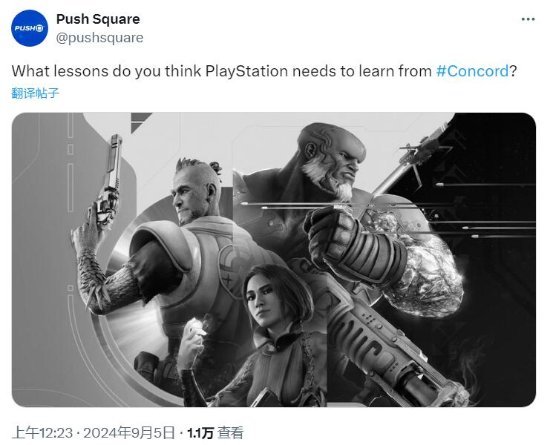This screenshot has width=550, height=445.
Task: Click the tweet text about PlayStation lessons
Action: tap(264, 71)
